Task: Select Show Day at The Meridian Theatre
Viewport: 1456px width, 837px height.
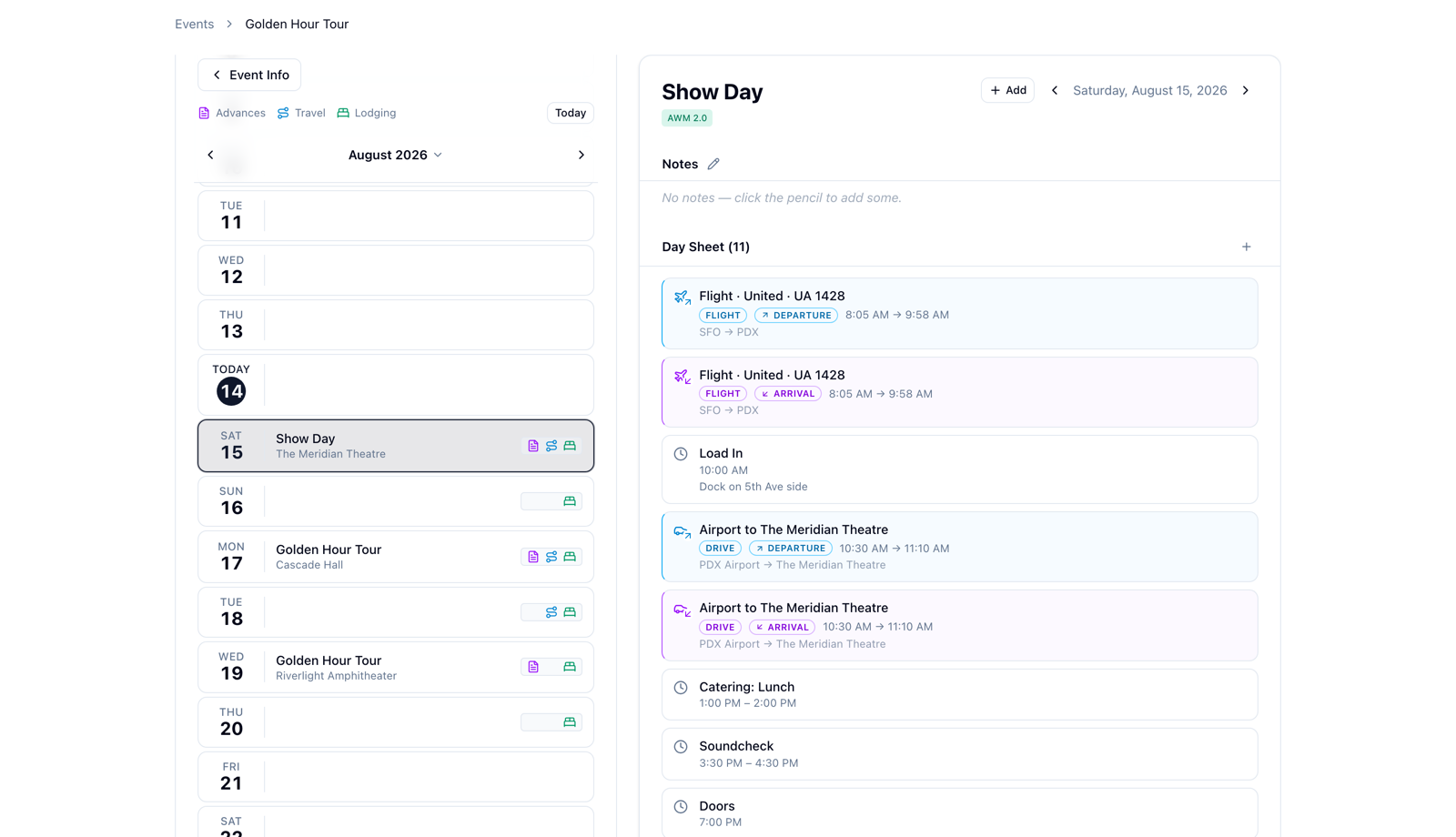Action: tap(396, 446)
